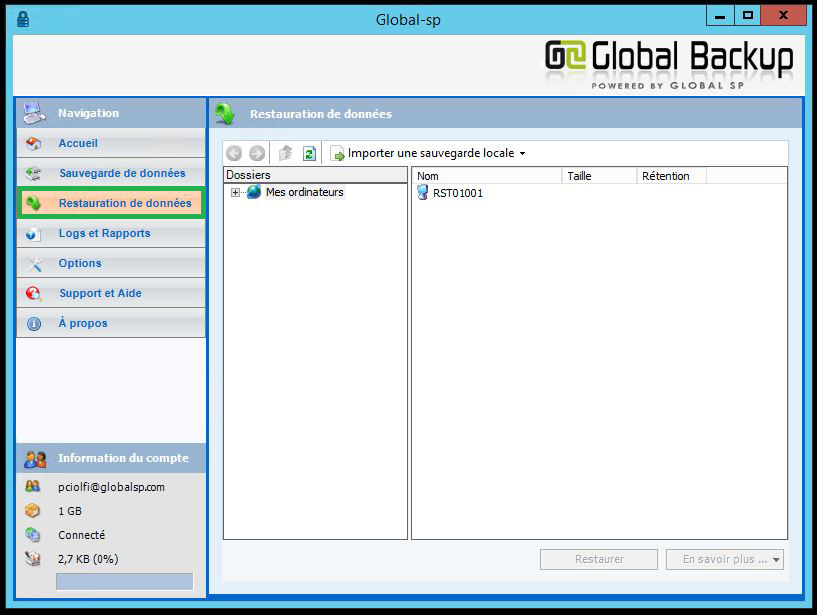Screen dimensions: 817x615
Task: Sort by the Rétention column header
Action: (x=672, y=176)
